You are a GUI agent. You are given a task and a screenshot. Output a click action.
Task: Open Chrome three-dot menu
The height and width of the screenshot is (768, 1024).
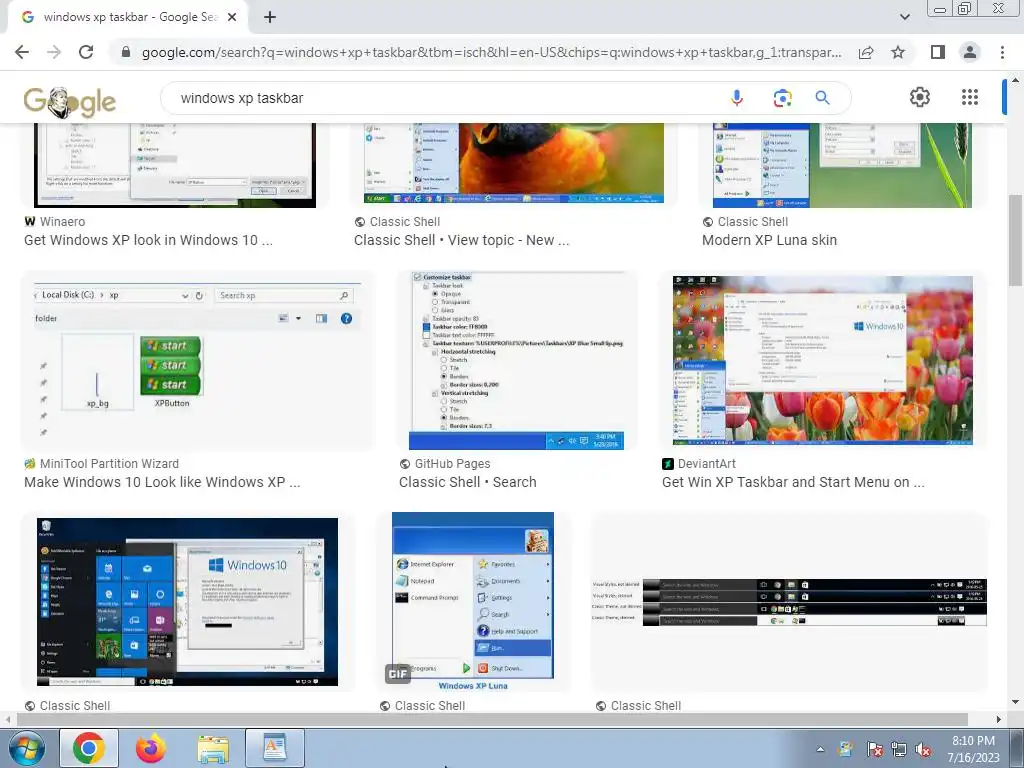click(x=1002, y=52)
